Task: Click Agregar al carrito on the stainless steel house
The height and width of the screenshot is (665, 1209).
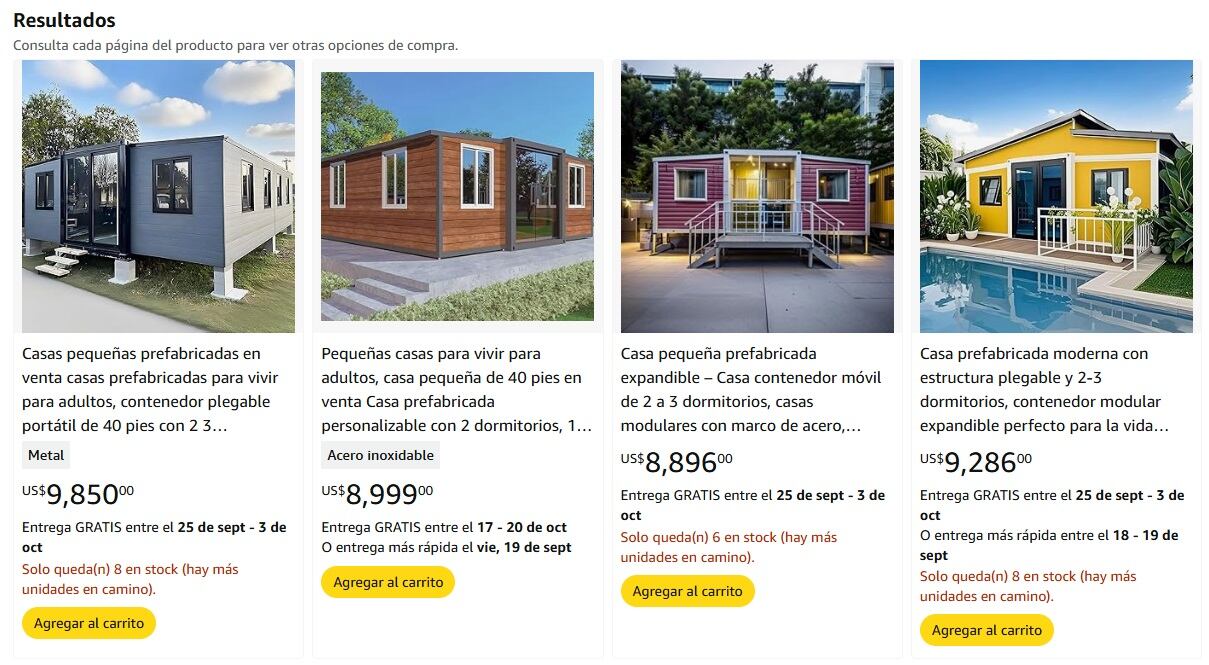Action: [x=387, y=581]
